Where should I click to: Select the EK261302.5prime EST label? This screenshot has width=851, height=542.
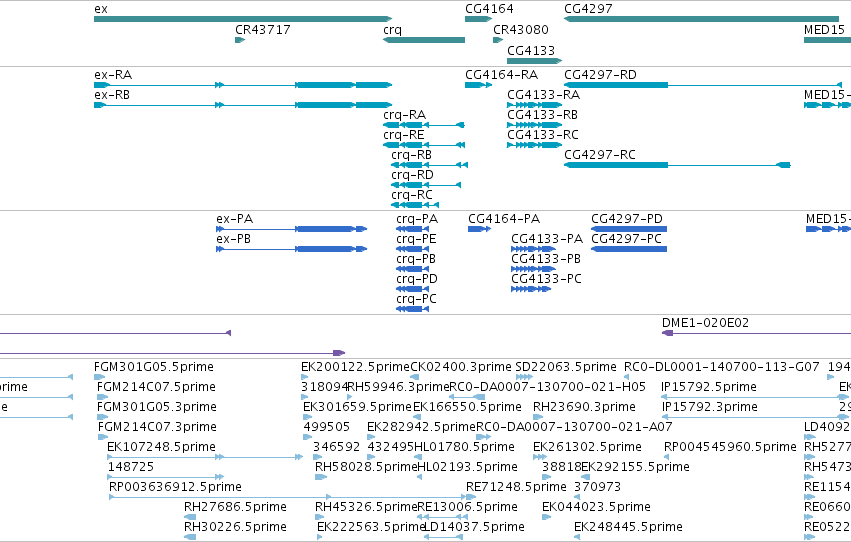(x=587, y=447)
